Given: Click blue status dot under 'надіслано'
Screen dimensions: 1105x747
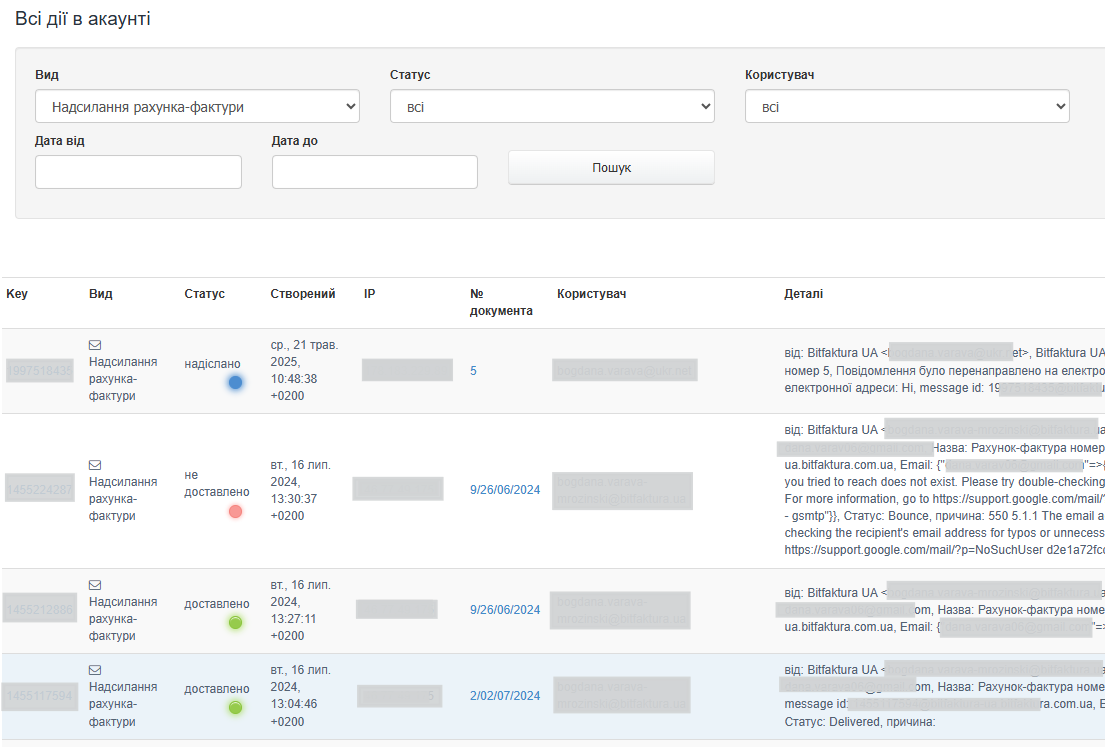Looking at the screenshot, I should pos(235,382).
